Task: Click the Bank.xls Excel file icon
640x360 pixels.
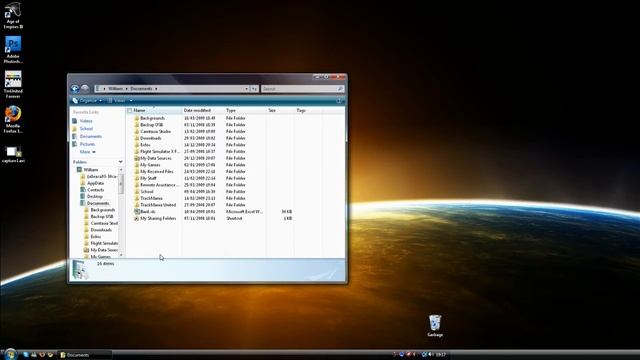Action: [x=137, y=211]
